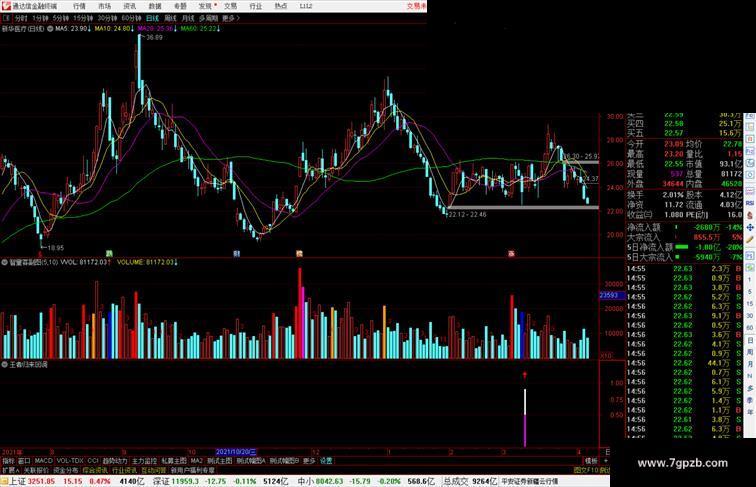Open the 互动问答 tab

[x=154, y=470]
